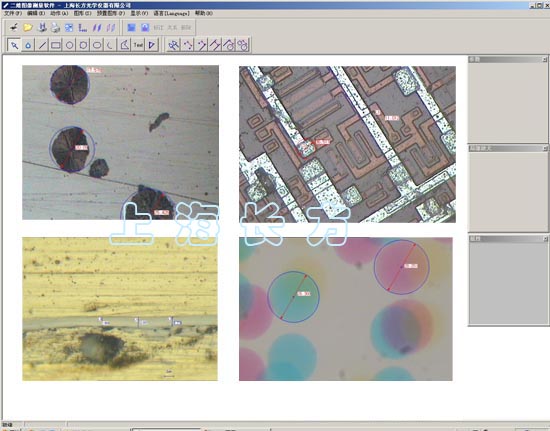Select the arrow pointer tool

click(14, 45)
